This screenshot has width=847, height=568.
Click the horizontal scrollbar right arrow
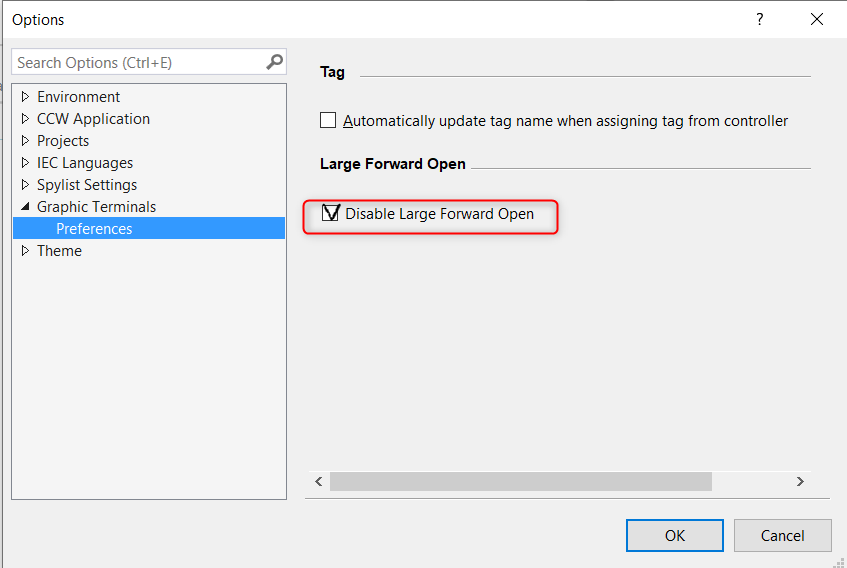click(800, 481)
